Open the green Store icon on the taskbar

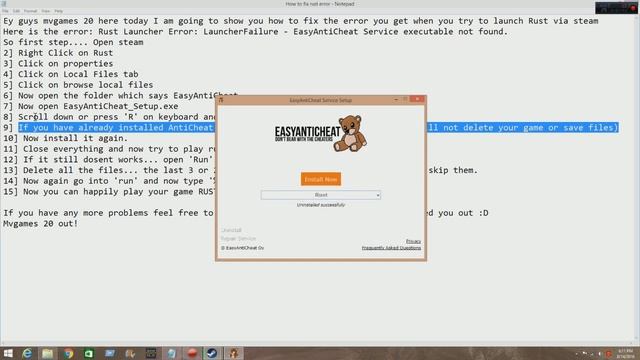[x=89, y=353]
